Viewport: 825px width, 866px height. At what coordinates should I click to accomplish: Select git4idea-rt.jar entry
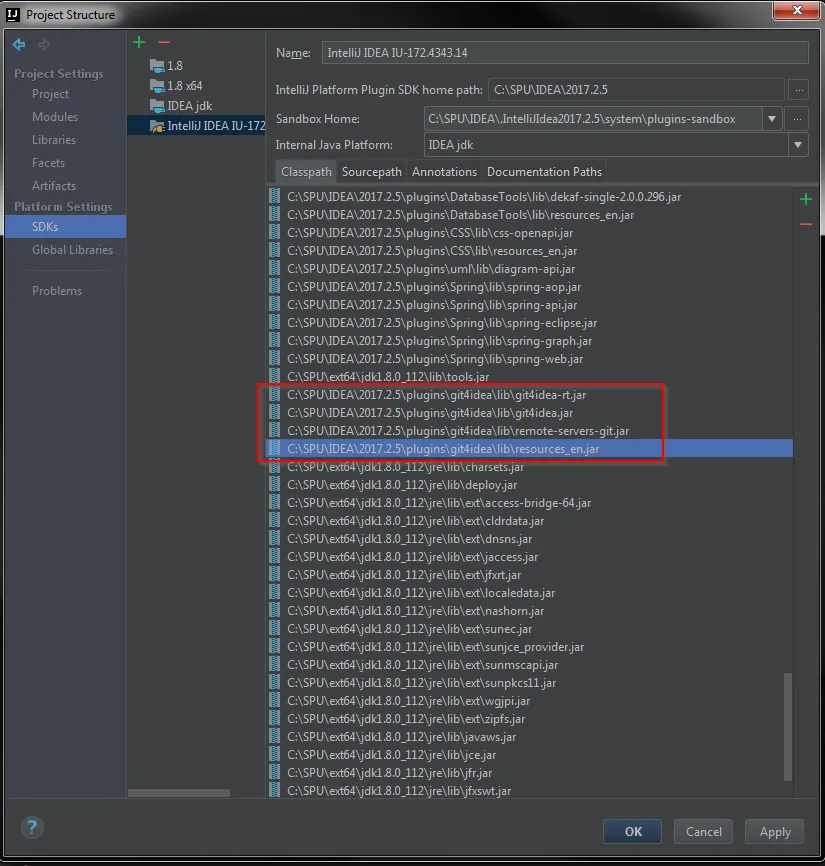[x=530, y=395]
